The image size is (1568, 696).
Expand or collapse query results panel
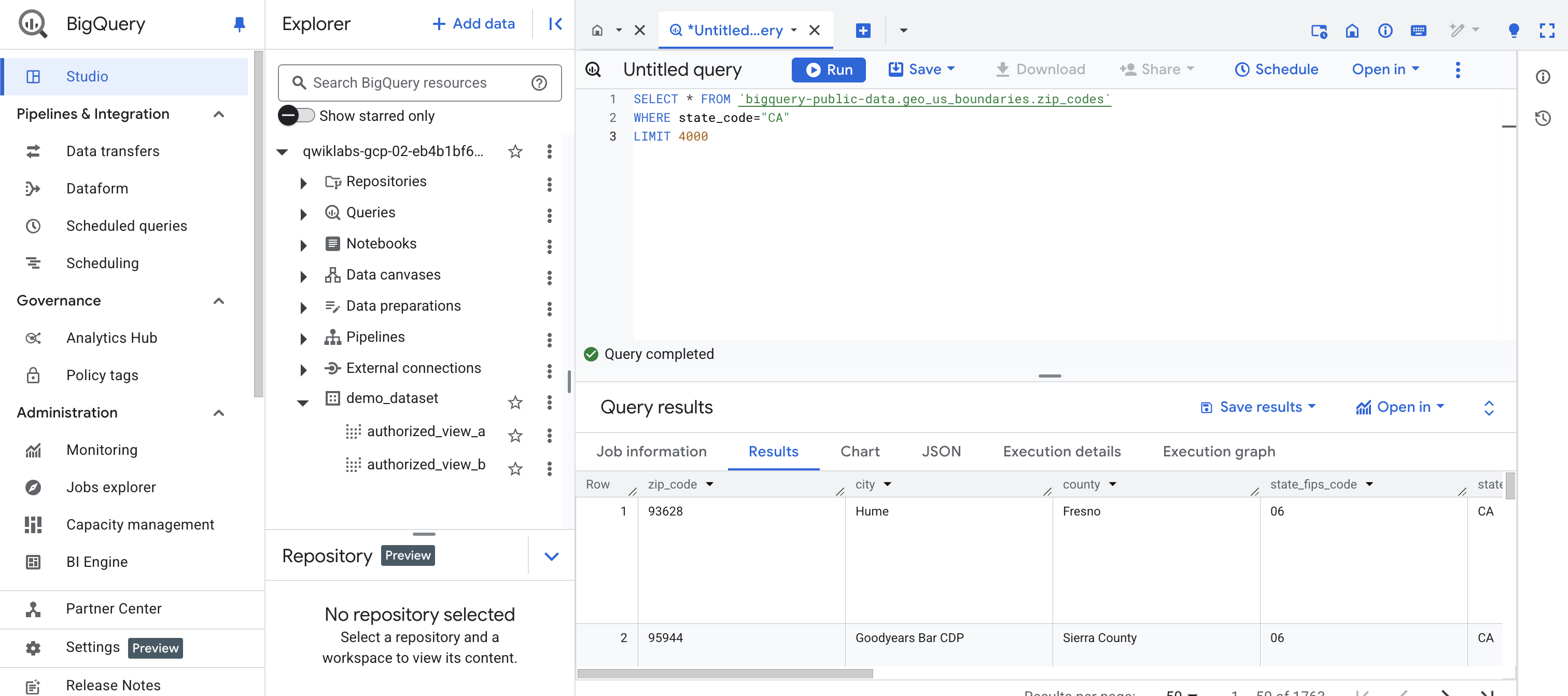click(x=1488, y=407)
